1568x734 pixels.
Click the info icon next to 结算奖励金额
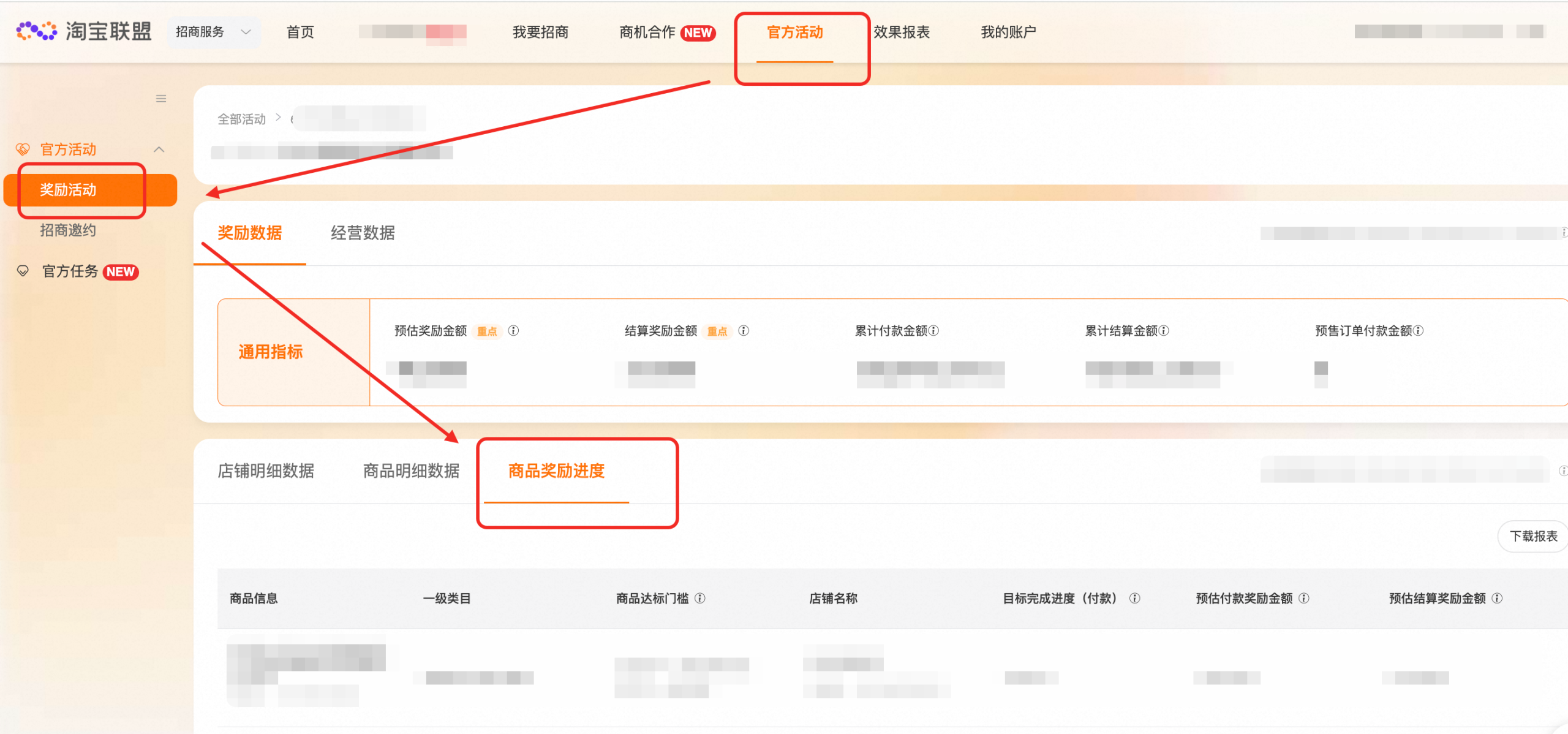[x=744, y=331]
